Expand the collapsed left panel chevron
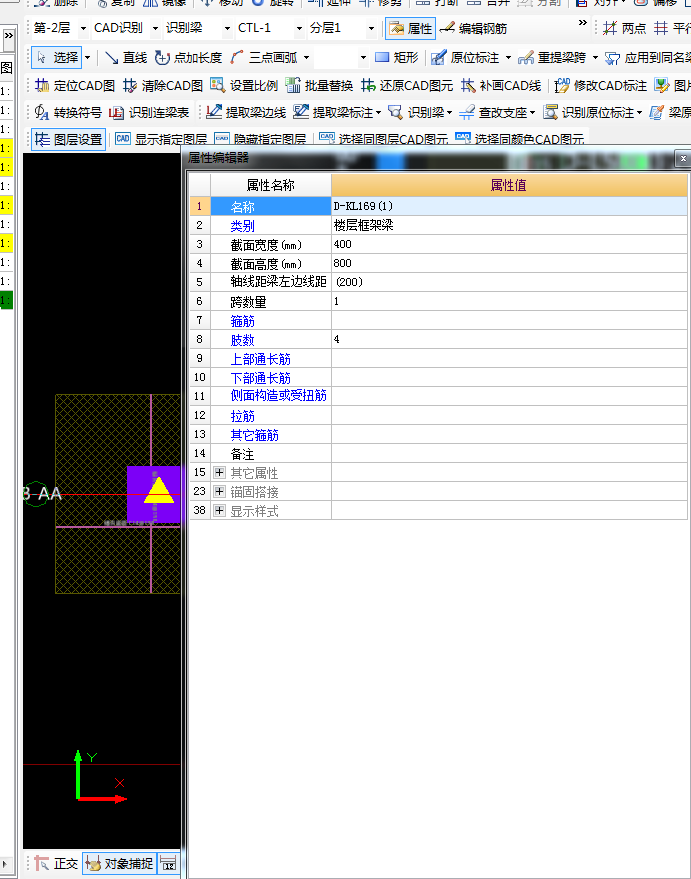Viewport: 691px width, 879px height. click(x=8, y=36)
